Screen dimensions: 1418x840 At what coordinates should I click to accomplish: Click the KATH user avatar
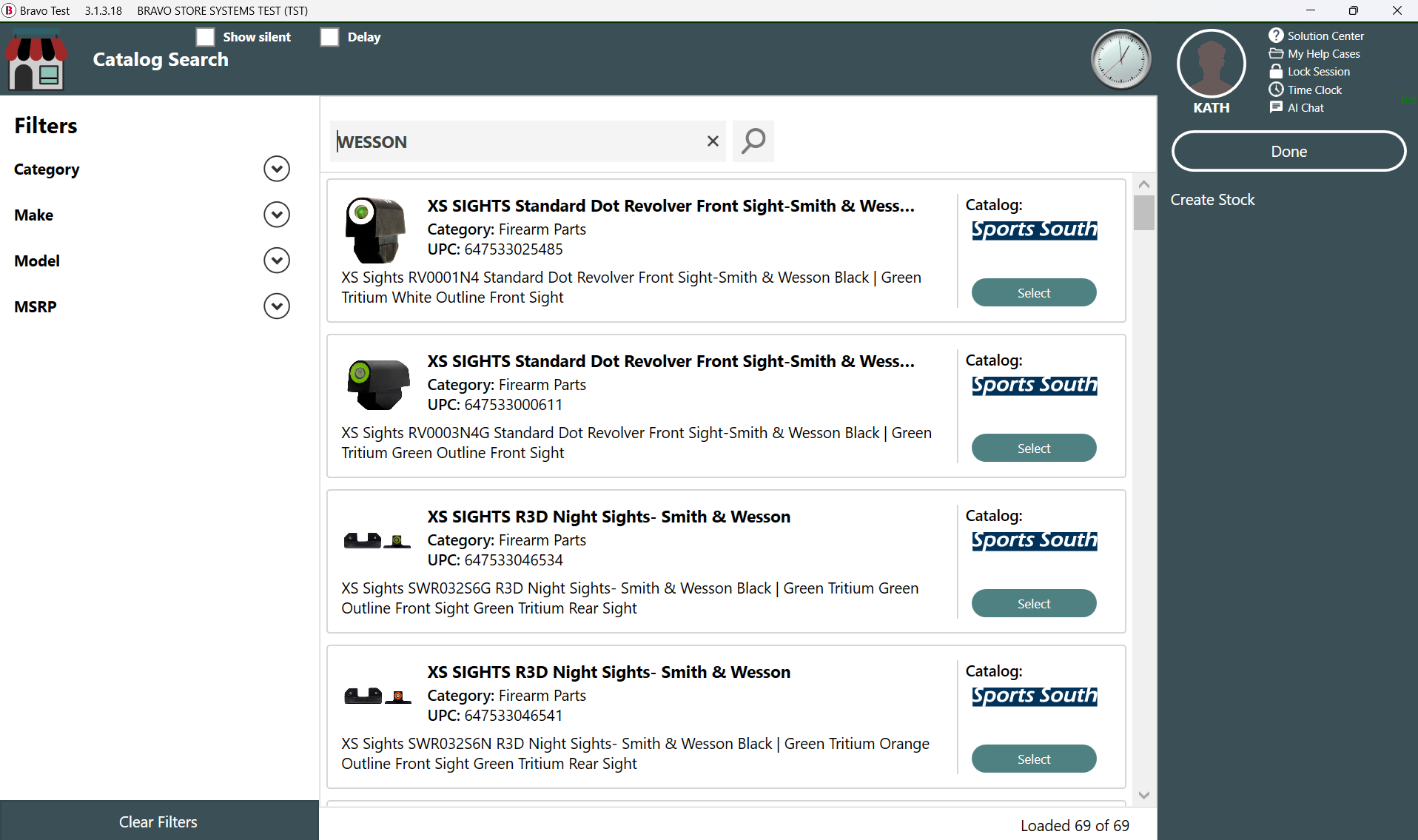coord(1212,64)
